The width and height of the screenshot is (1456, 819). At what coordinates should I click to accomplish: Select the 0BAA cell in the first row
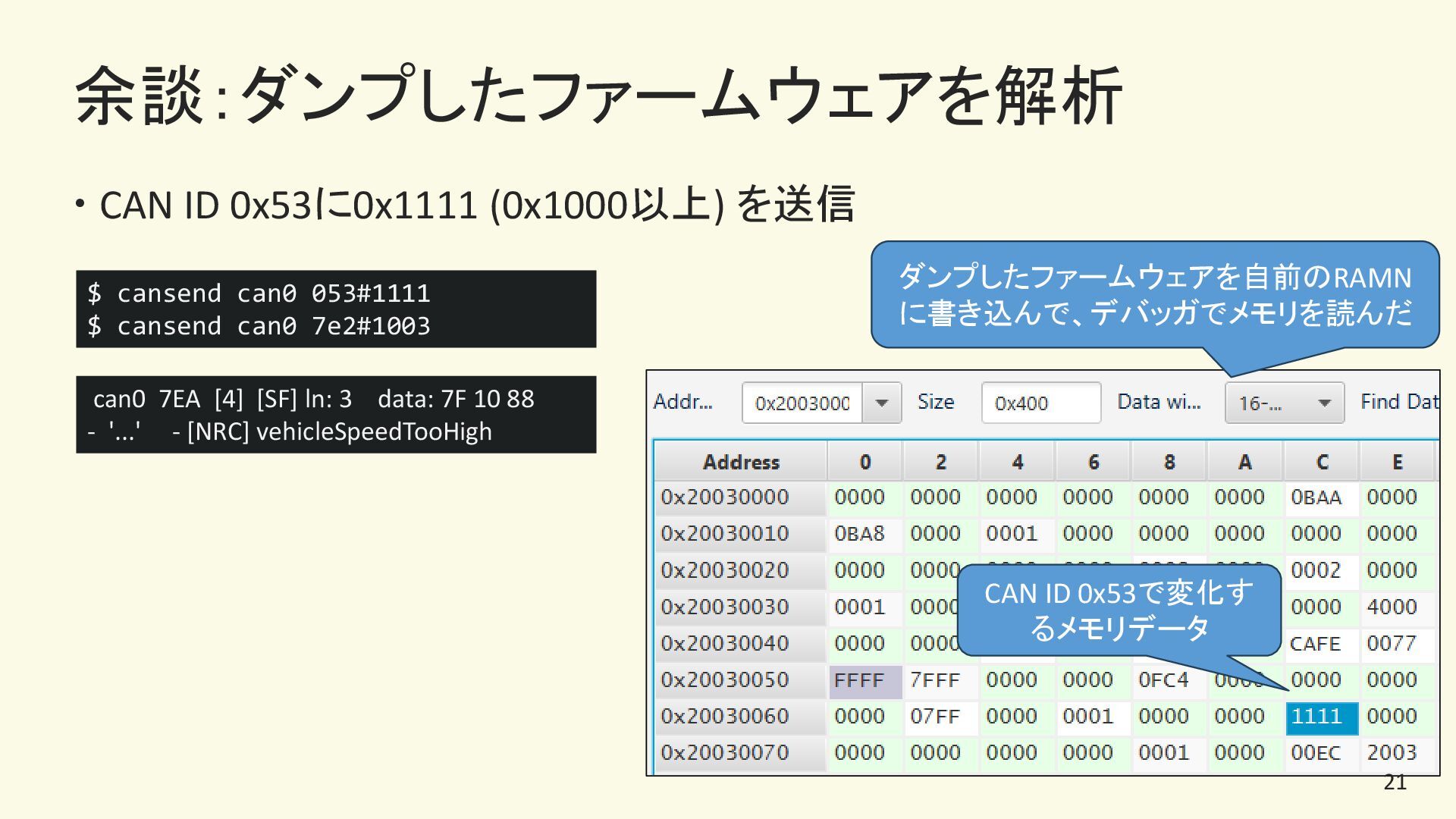point(1316,497)
